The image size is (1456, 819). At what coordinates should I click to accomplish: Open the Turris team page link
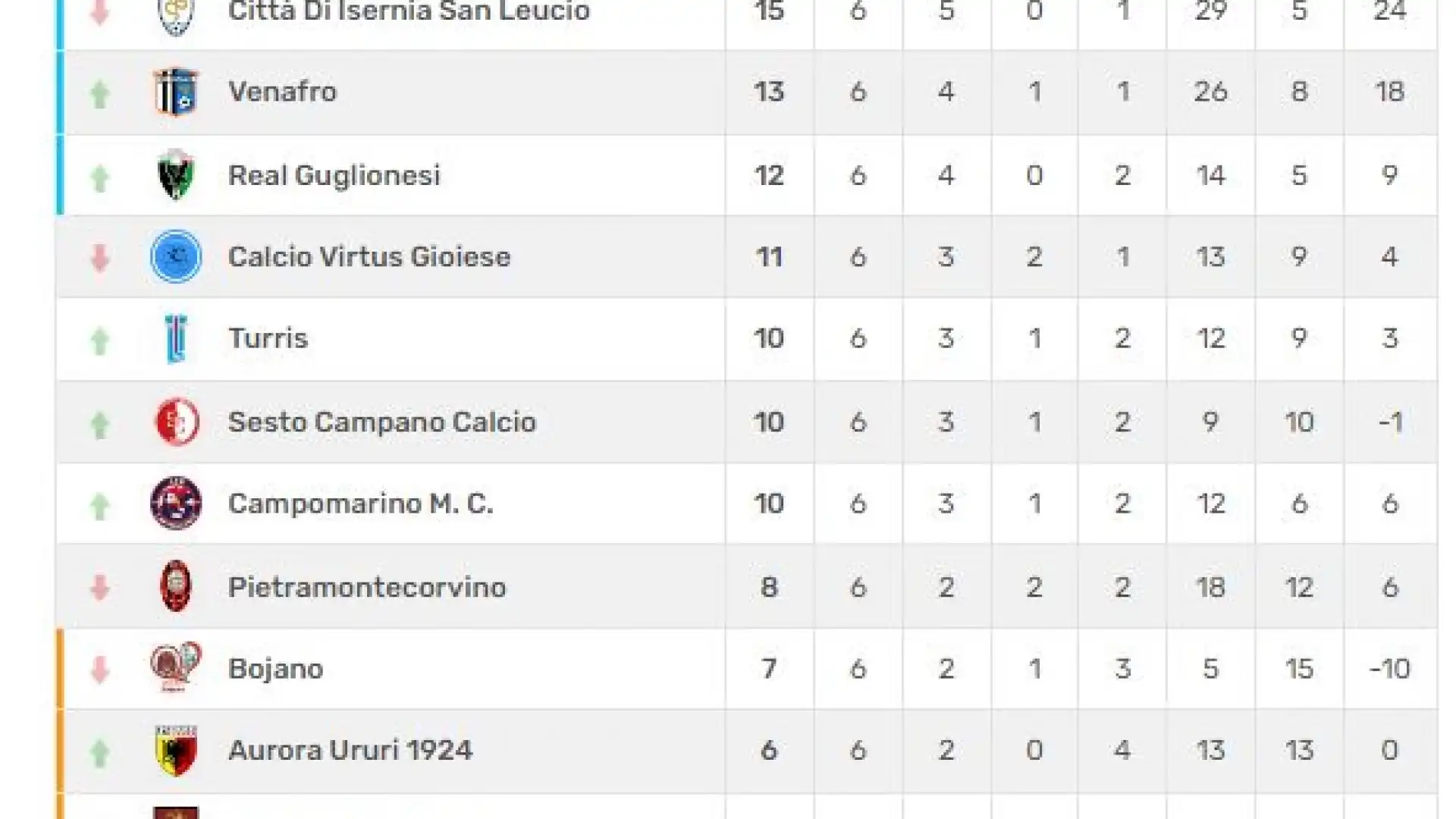268,338
